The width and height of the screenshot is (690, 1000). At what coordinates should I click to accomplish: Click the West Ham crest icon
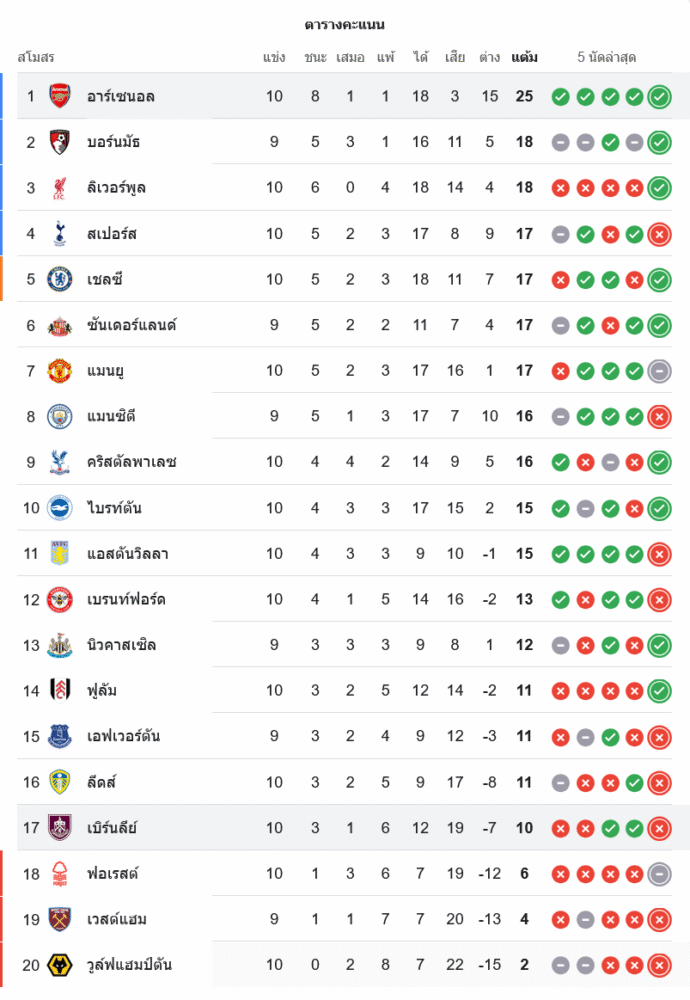coord(60,919)
